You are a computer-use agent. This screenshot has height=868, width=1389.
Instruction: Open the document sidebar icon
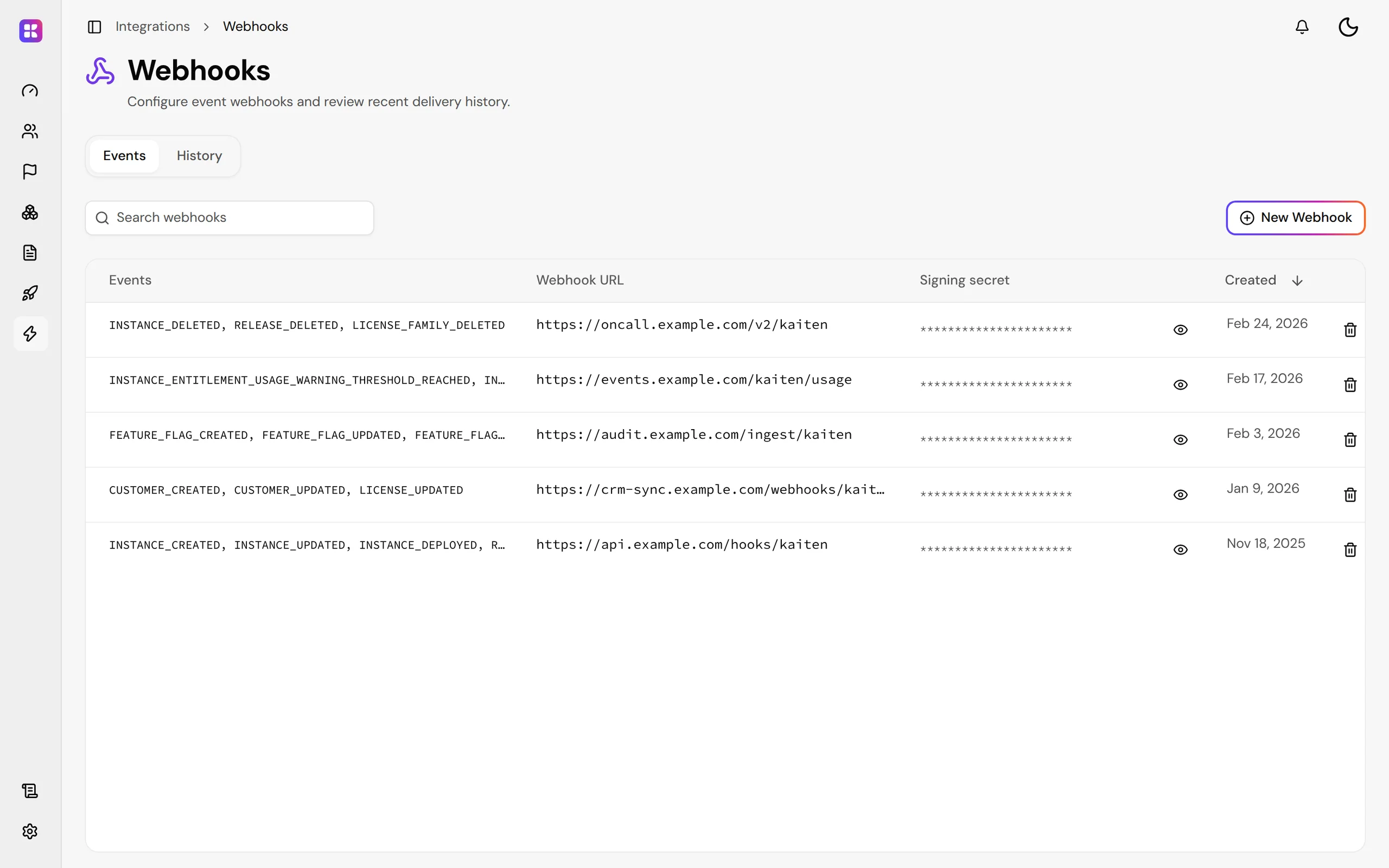[30, 253]
